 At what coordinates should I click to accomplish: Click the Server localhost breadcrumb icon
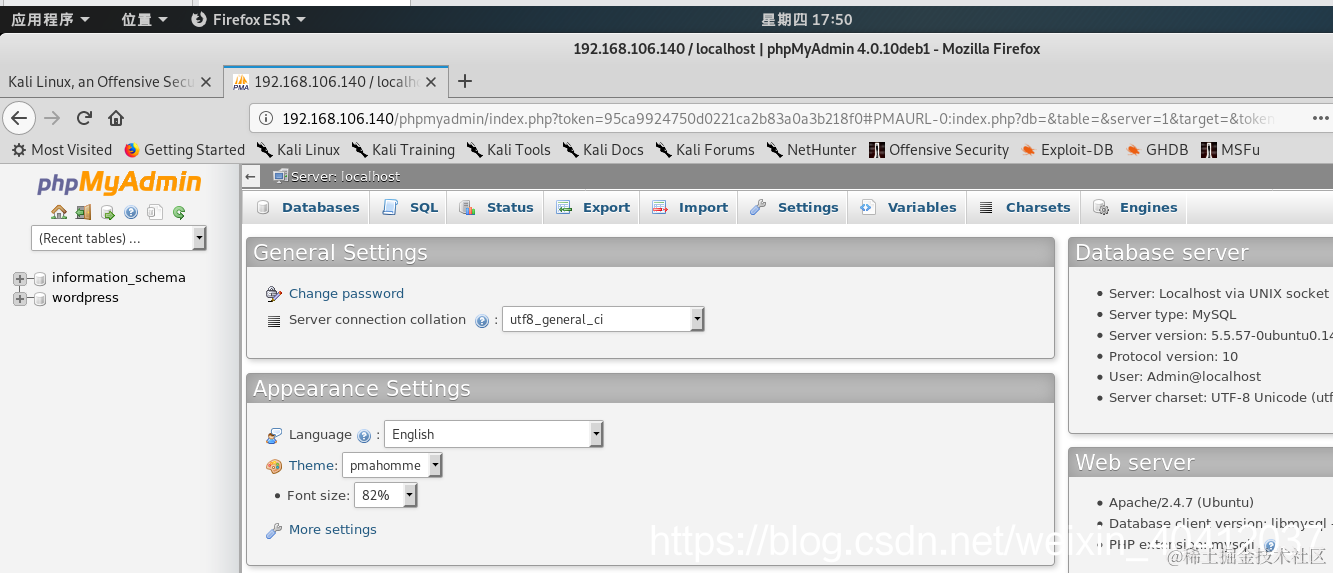tap(280, 176)
